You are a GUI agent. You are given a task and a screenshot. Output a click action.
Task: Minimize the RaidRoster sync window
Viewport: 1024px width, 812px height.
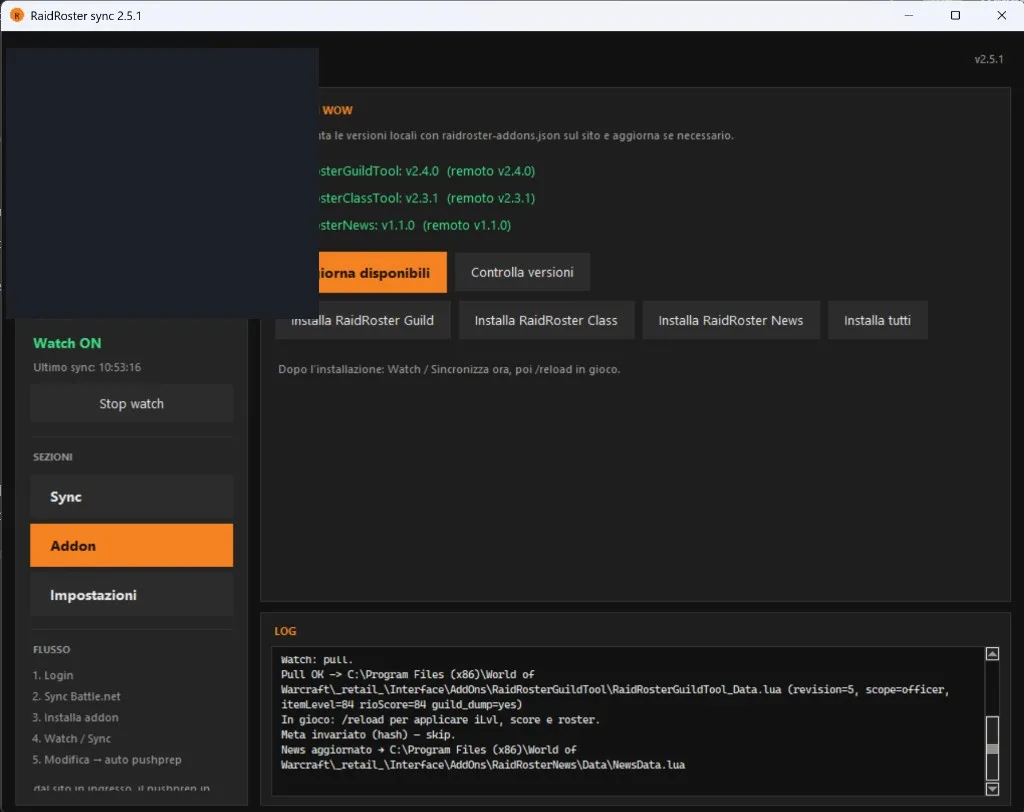tap(908, 15)
